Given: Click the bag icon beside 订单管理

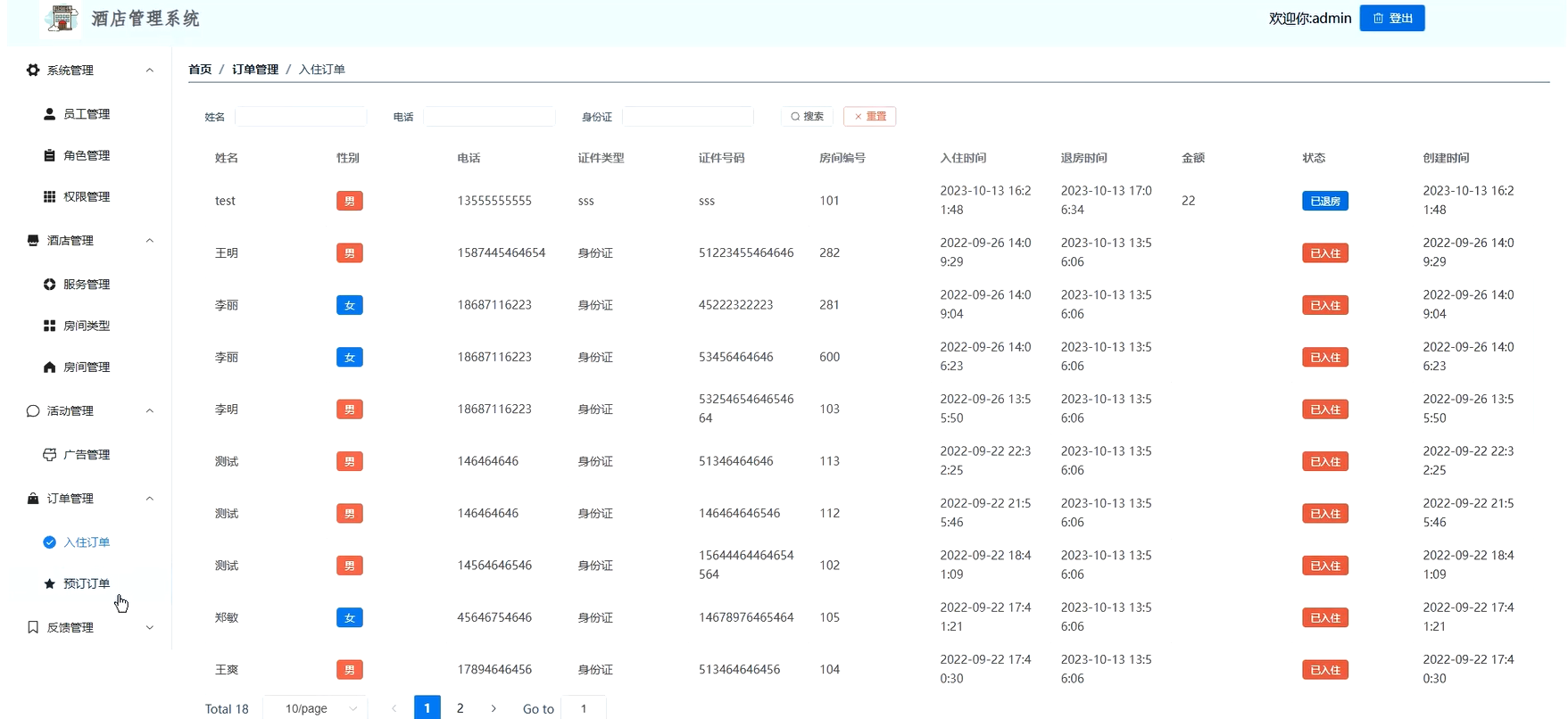Looking at the screenshot, I should tap(33, 499).
